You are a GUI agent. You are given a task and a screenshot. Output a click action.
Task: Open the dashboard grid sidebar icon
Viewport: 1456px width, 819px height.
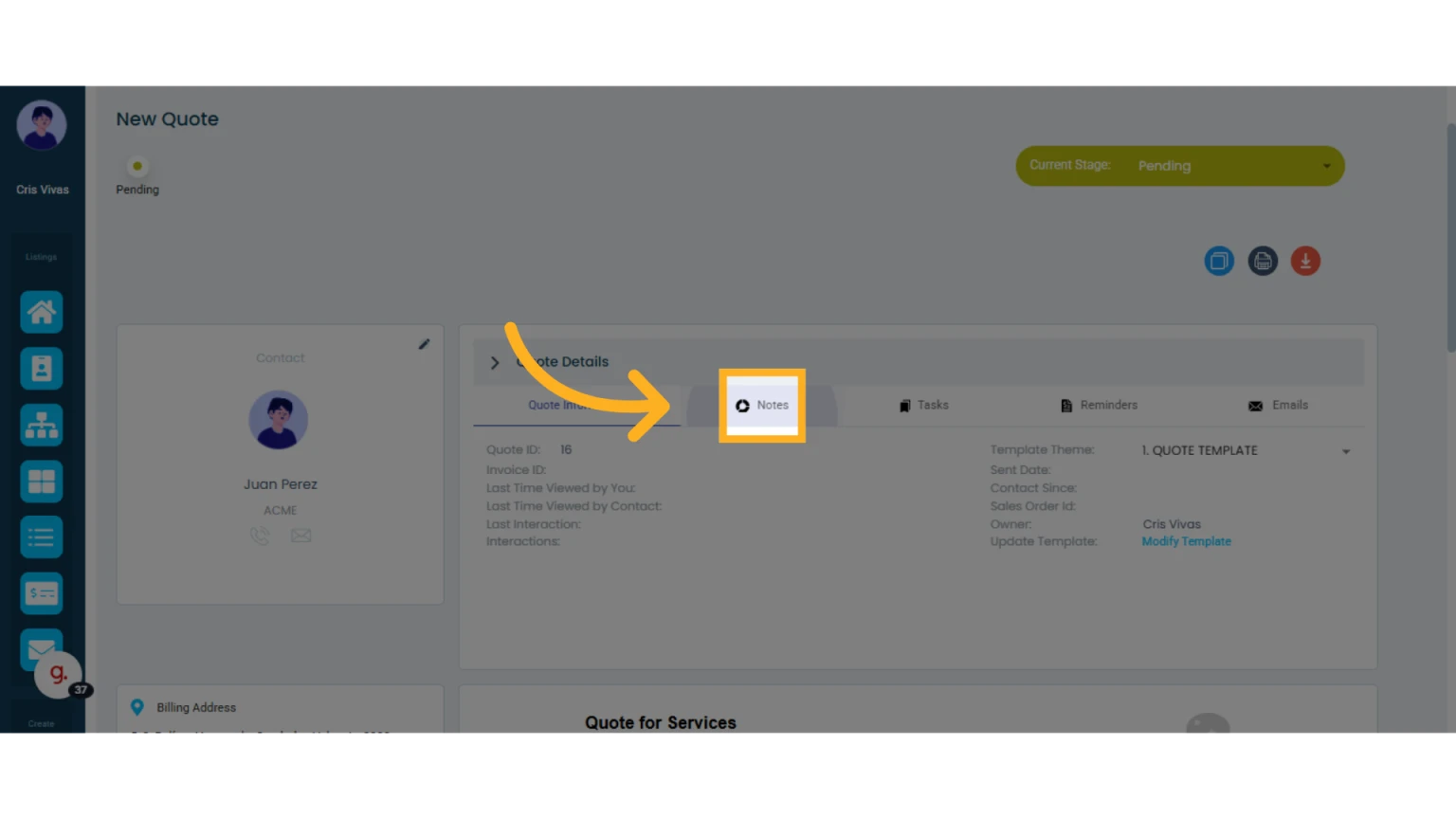pos(42,482)
